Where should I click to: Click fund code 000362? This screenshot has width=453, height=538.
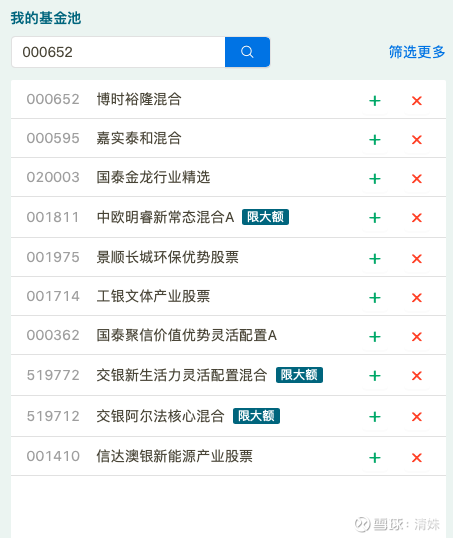(53, 335)
